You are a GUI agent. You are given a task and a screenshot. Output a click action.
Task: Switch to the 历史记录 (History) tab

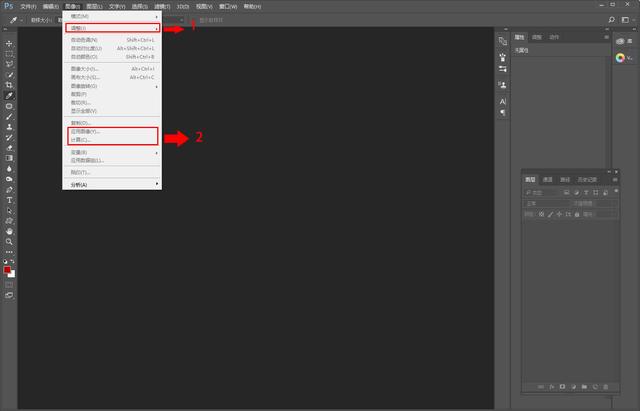[x=587, y=180]
